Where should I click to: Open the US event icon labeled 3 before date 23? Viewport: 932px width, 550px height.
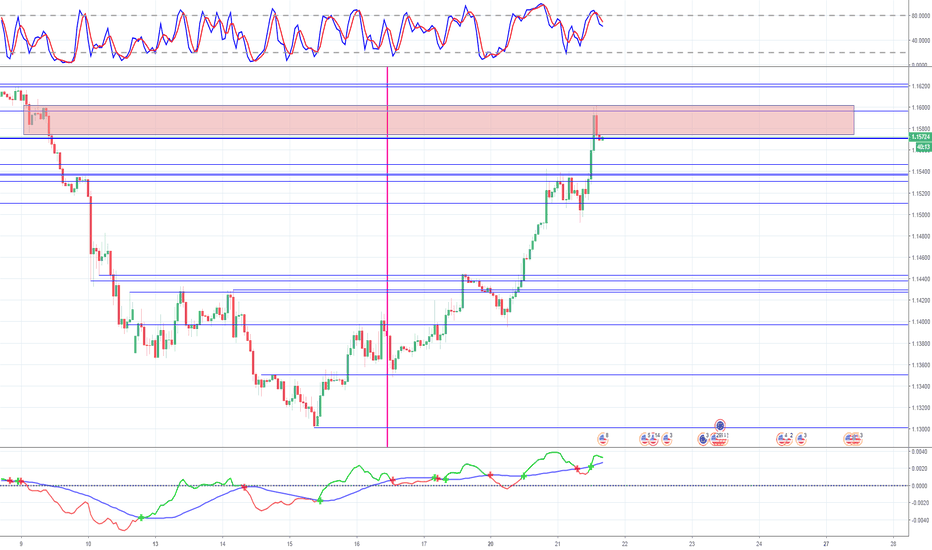click(x=666, y=439)
